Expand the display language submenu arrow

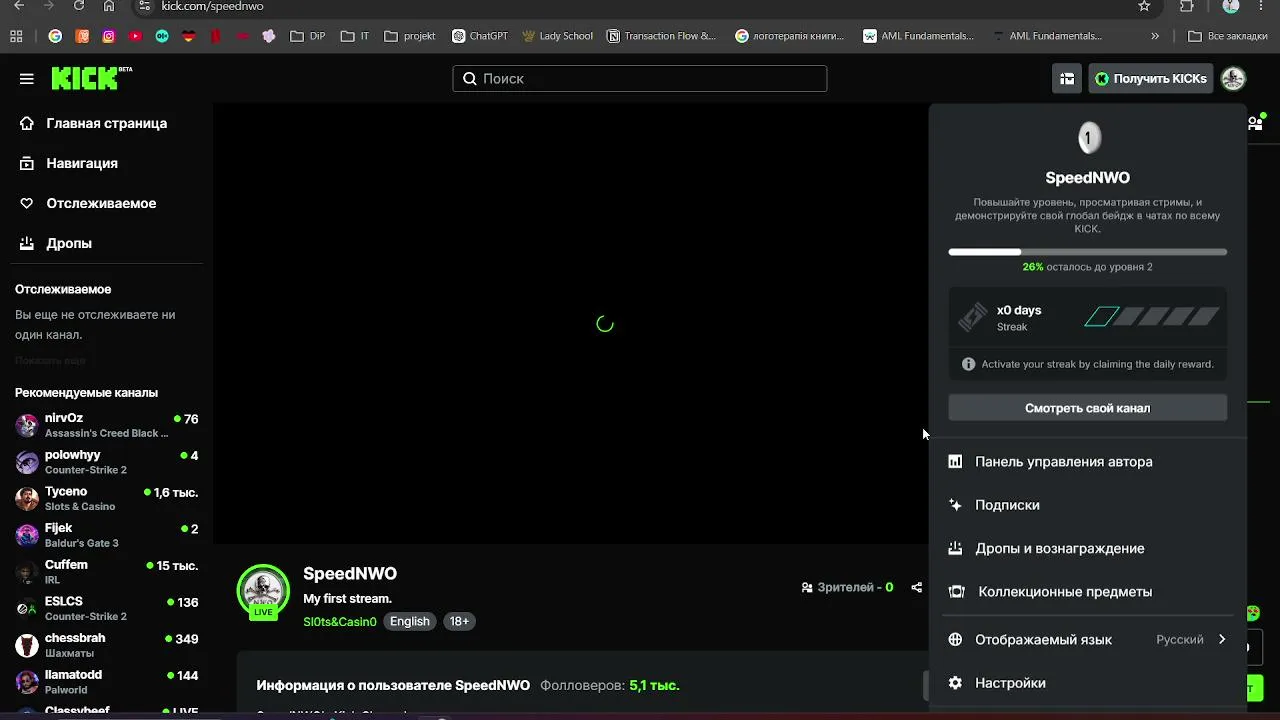click(x=1222, y=640)
